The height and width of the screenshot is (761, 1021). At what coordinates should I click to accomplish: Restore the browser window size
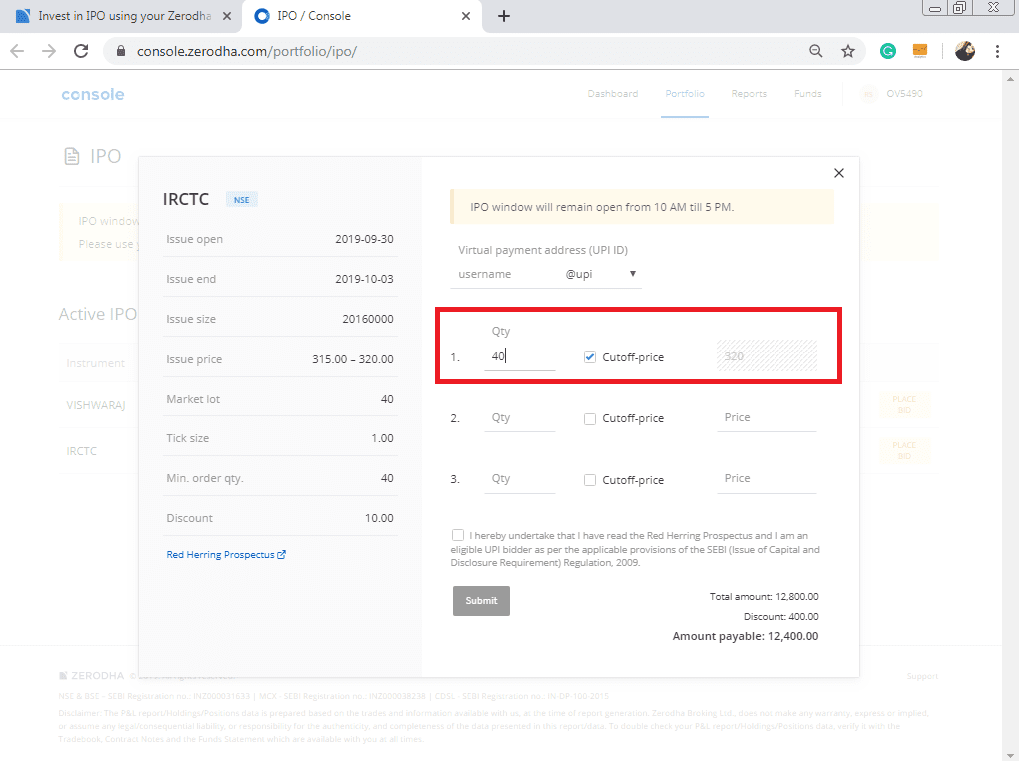tap(959, 8)
